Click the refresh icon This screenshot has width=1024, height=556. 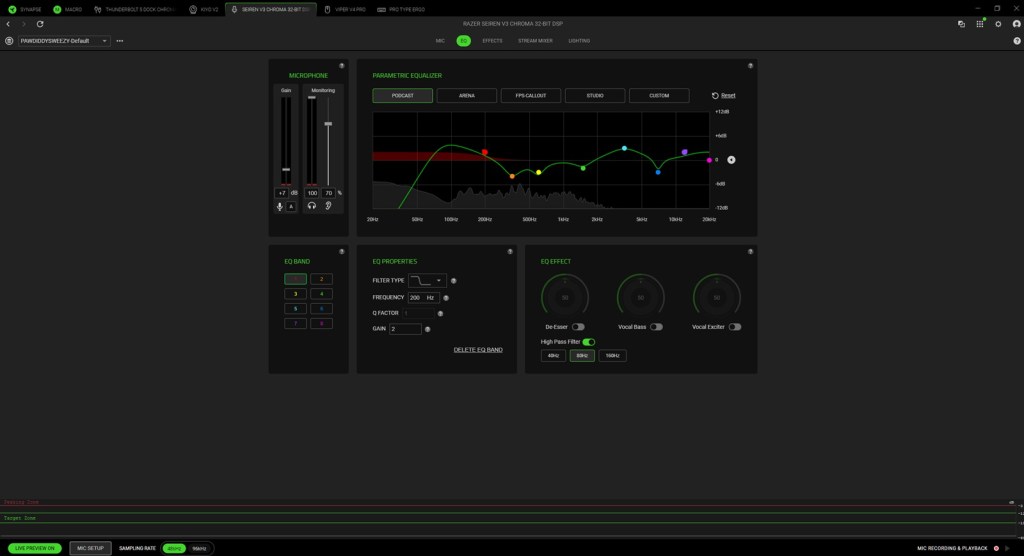(40, 24)
